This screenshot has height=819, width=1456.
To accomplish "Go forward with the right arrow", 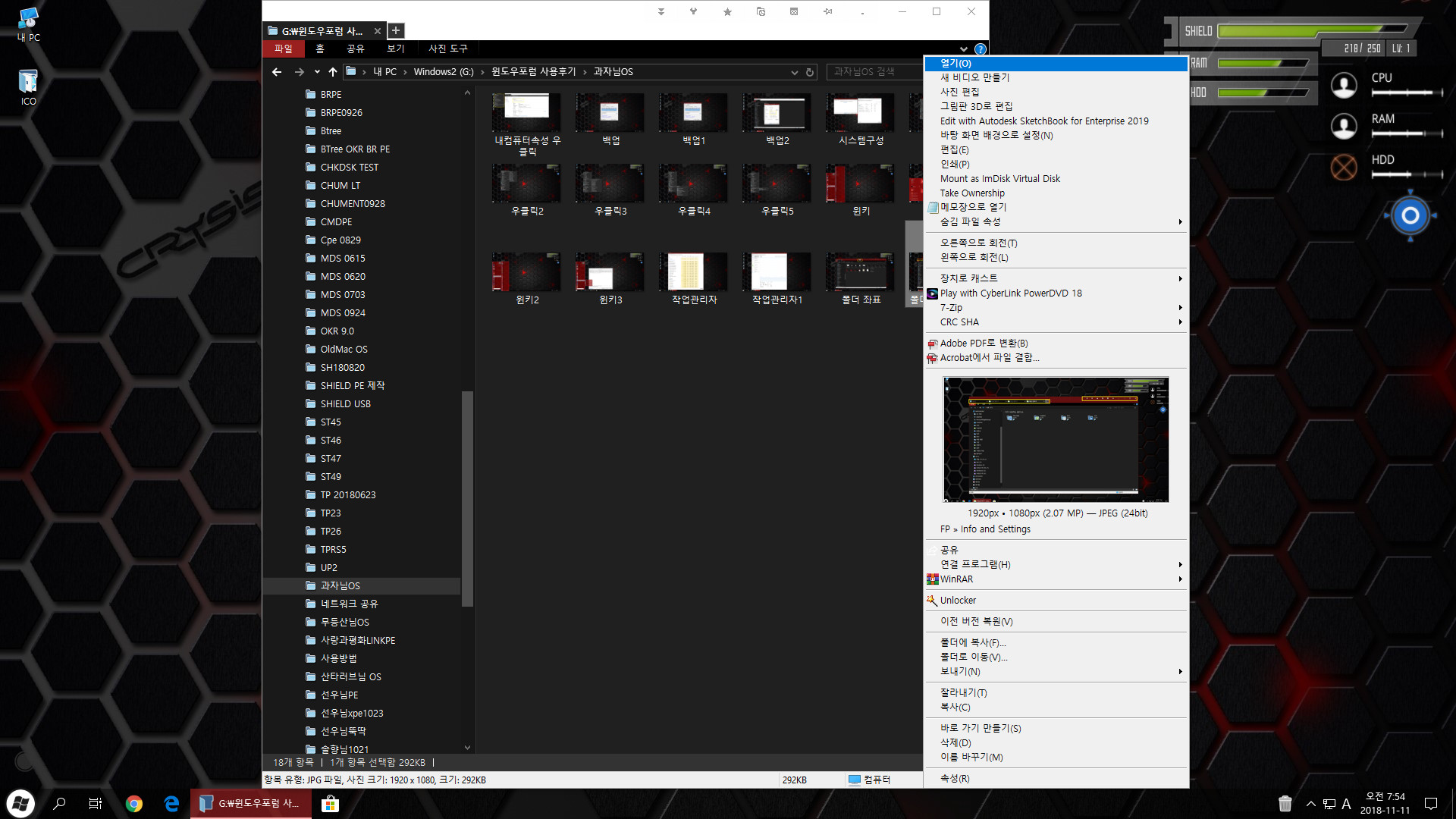I will click(x=299, y=71).
